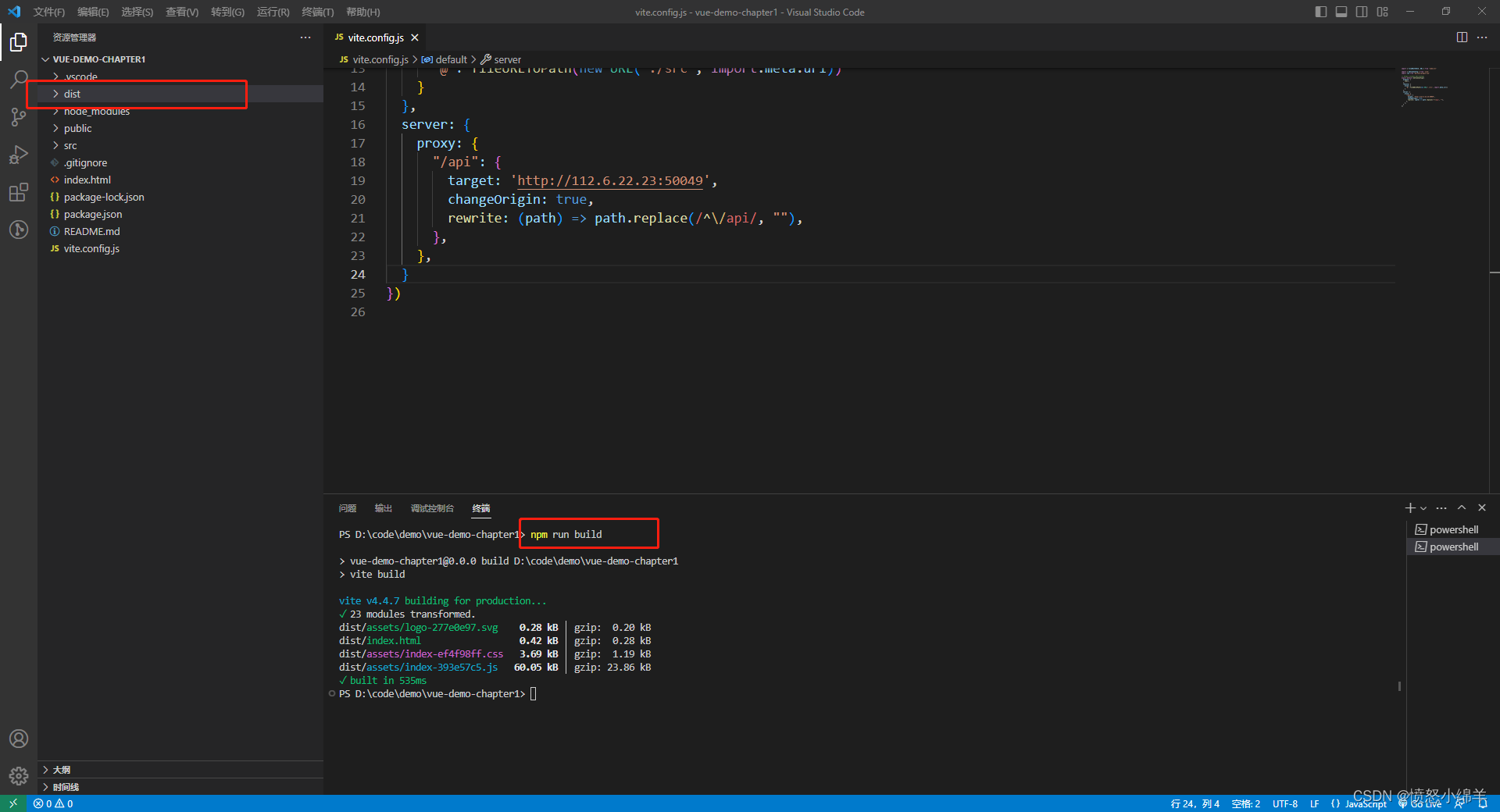Close the terminal panel
This screenshot has height=812, width=1500.
coord(1482,507)
